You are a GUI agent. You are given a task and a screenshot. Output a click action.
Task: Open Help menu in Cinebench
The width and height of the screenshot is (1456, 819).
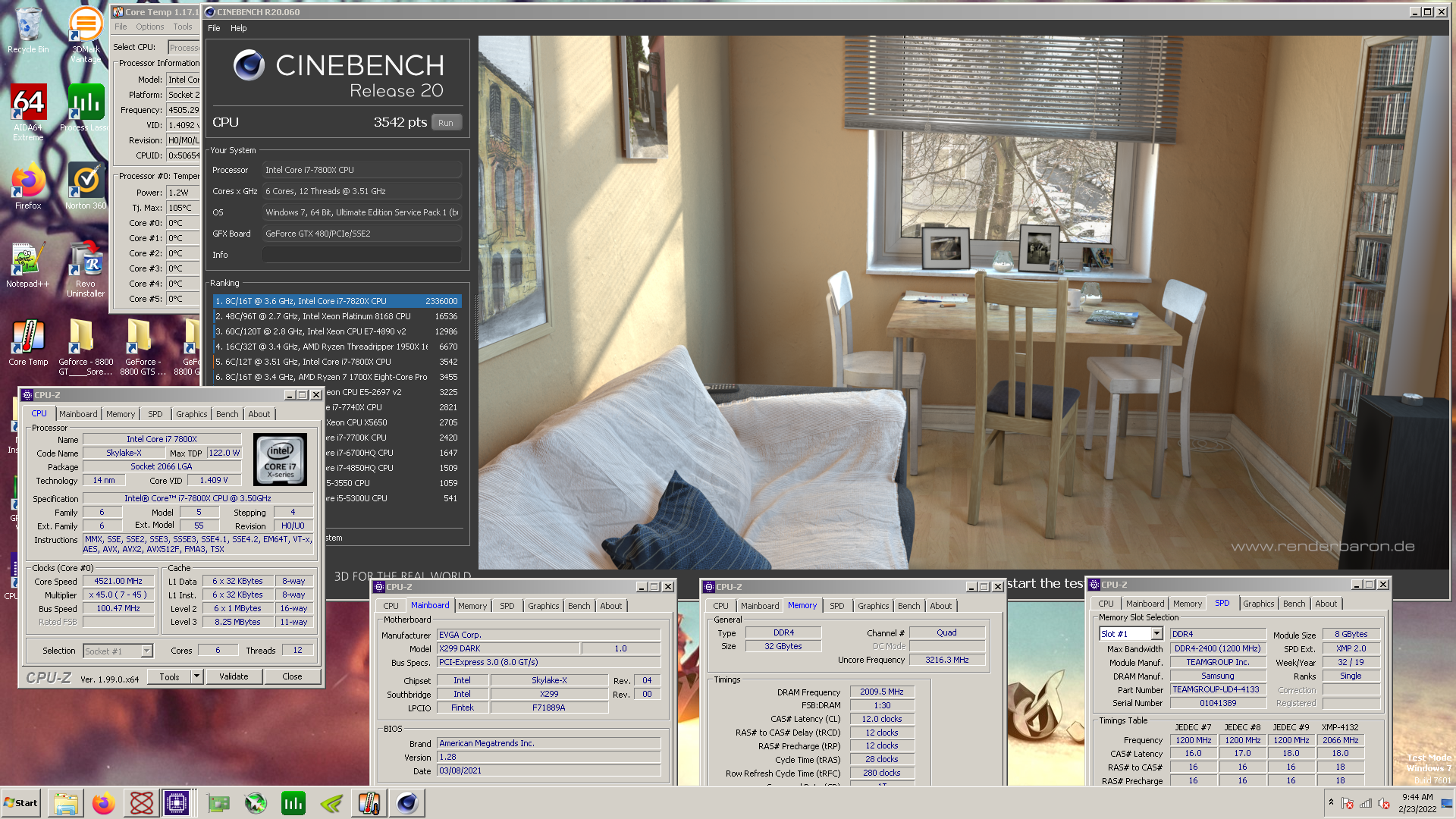point(239,28)
